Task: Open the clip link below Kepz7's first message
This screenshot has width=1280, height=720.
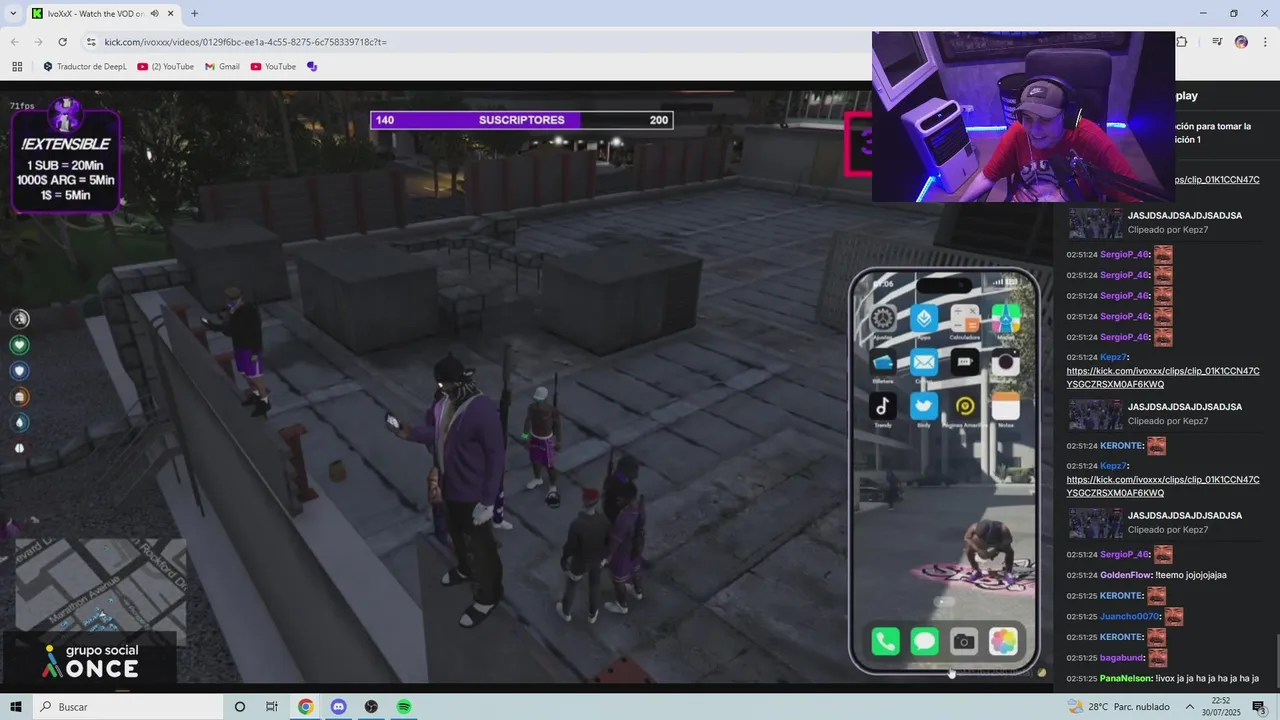Action: pos(1163,378)
